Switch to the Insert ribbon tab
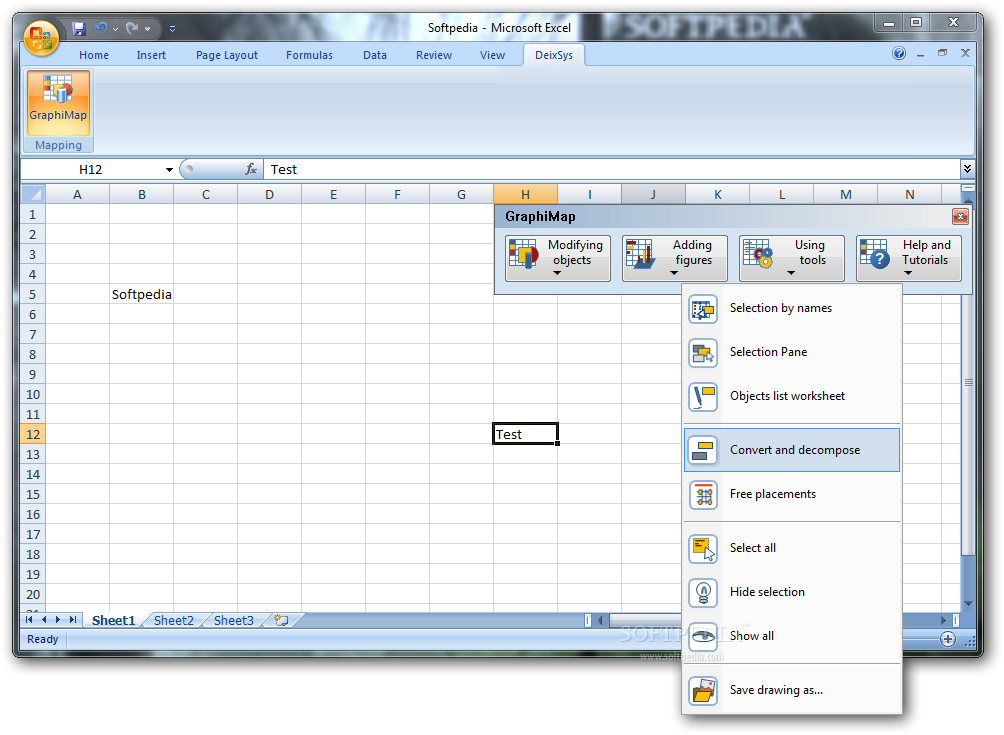1004x735 pixels. click(150, 55)
